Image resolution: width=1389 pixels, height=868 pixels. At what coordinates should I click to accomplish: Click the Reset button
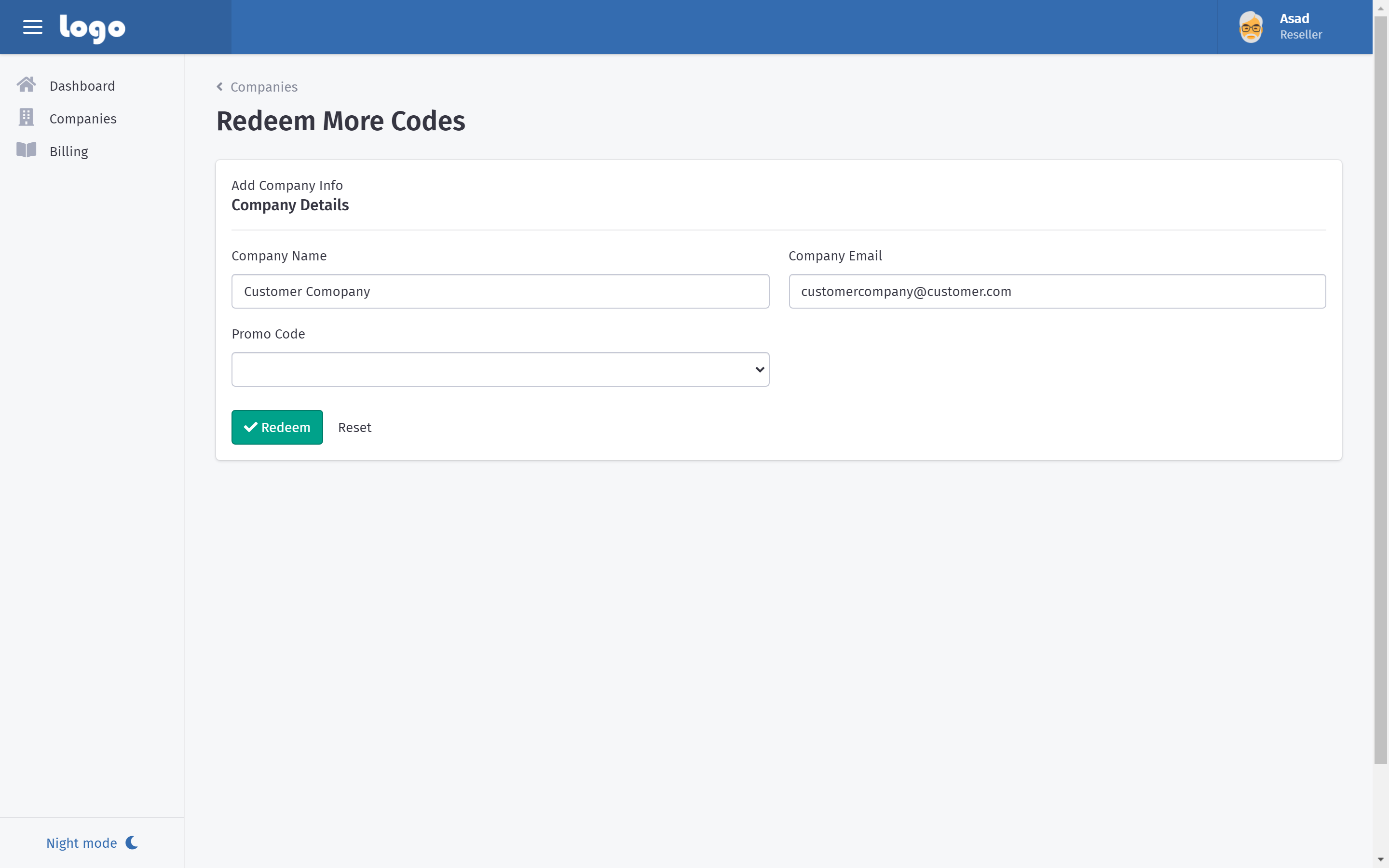coord(354,427)
